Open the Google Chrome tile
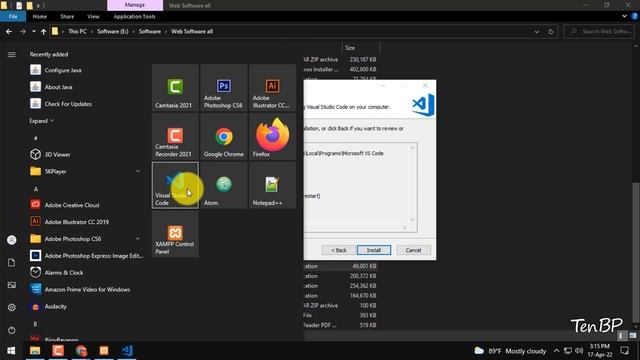Image resolution: width=640 pixels, height=360 pixels. pos(224,136)
